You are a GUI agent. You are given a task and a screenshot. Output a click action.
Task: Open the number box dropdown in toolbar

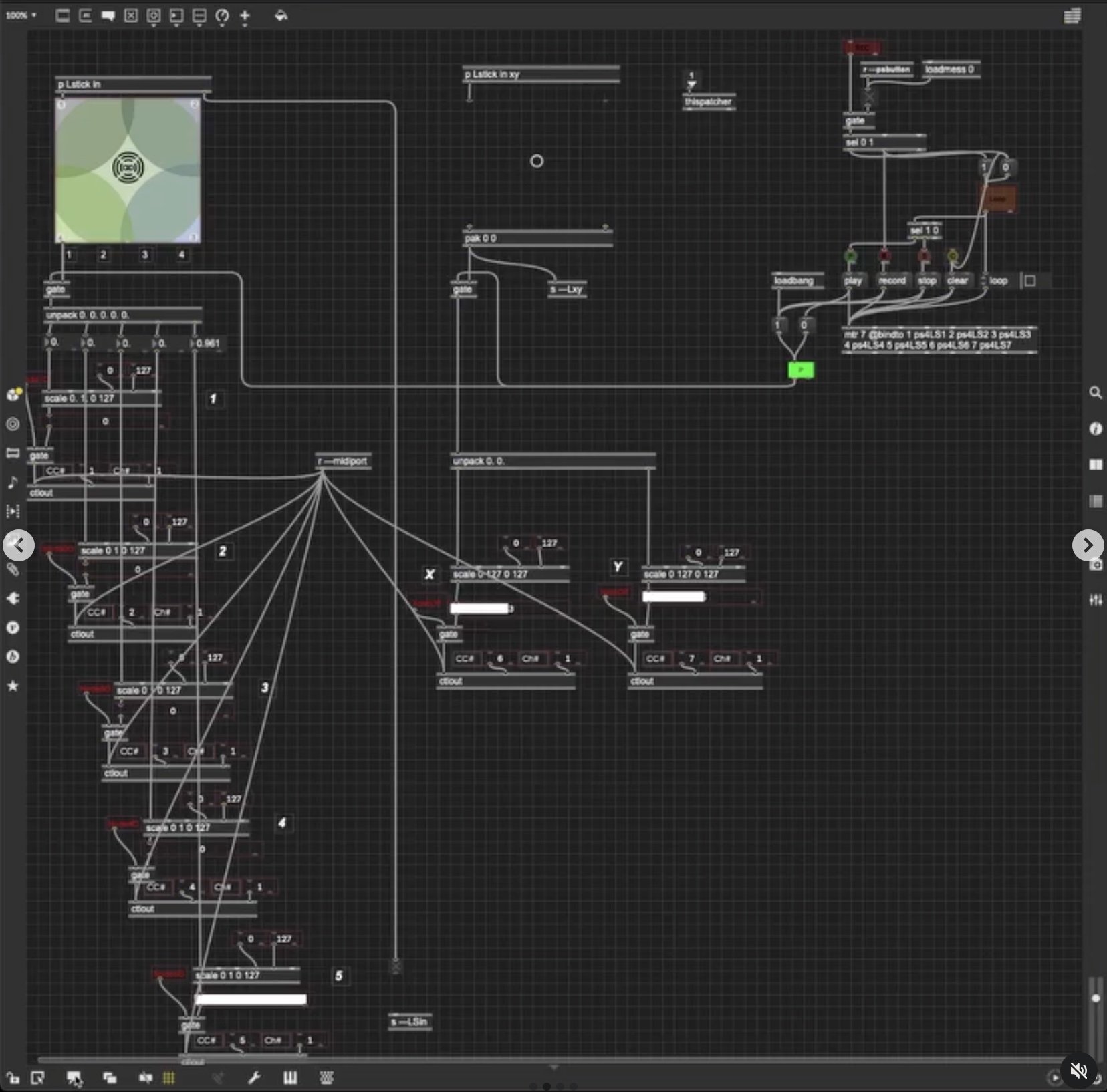point(176,16)
